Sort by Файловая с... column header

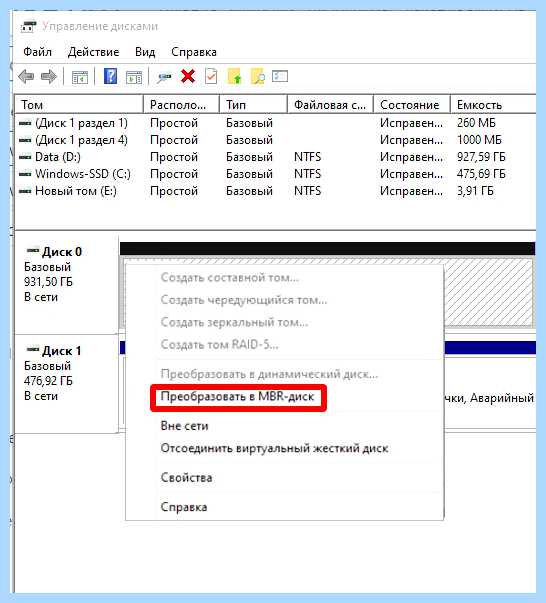(x=330, y=105)
